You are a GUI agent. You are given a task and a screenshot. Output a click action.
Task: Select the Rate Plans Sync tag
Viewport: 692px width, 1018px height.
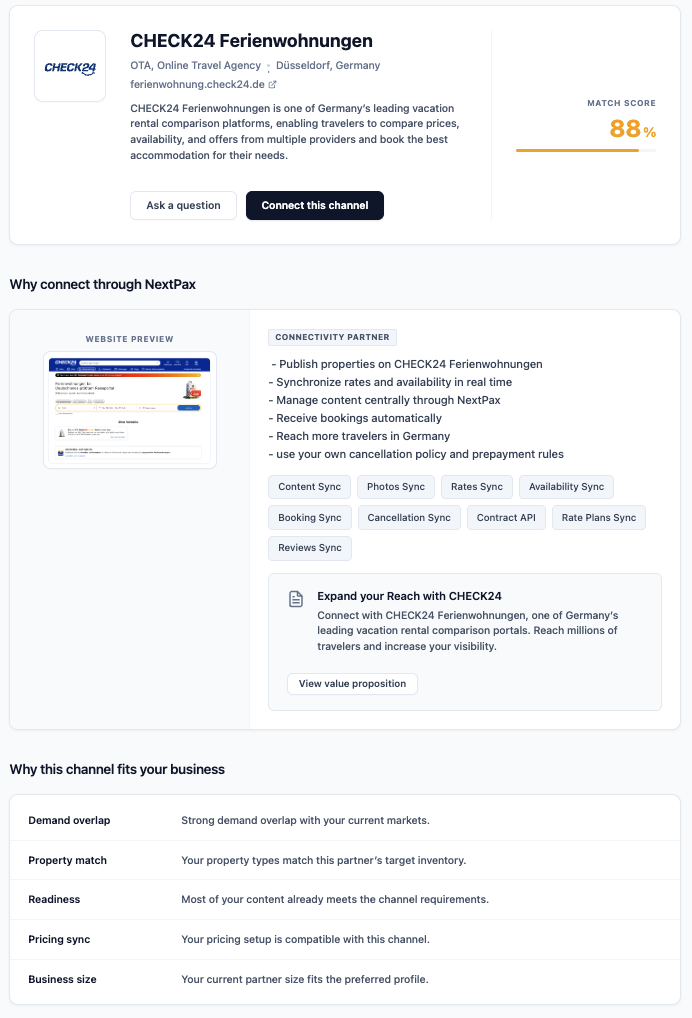click(x=599, y=517)
